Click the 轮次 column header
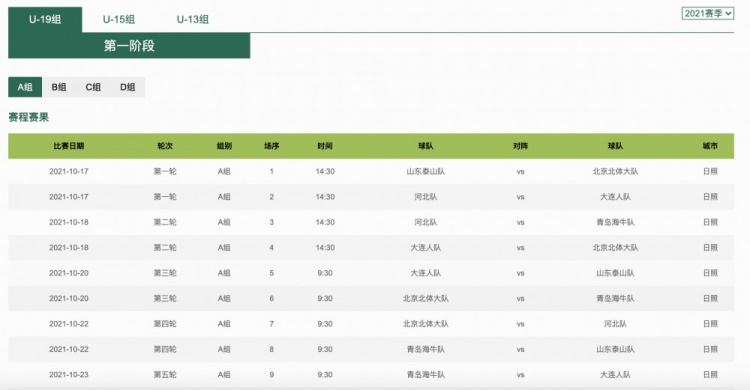The image size is (750, 390). coord(165,146)
